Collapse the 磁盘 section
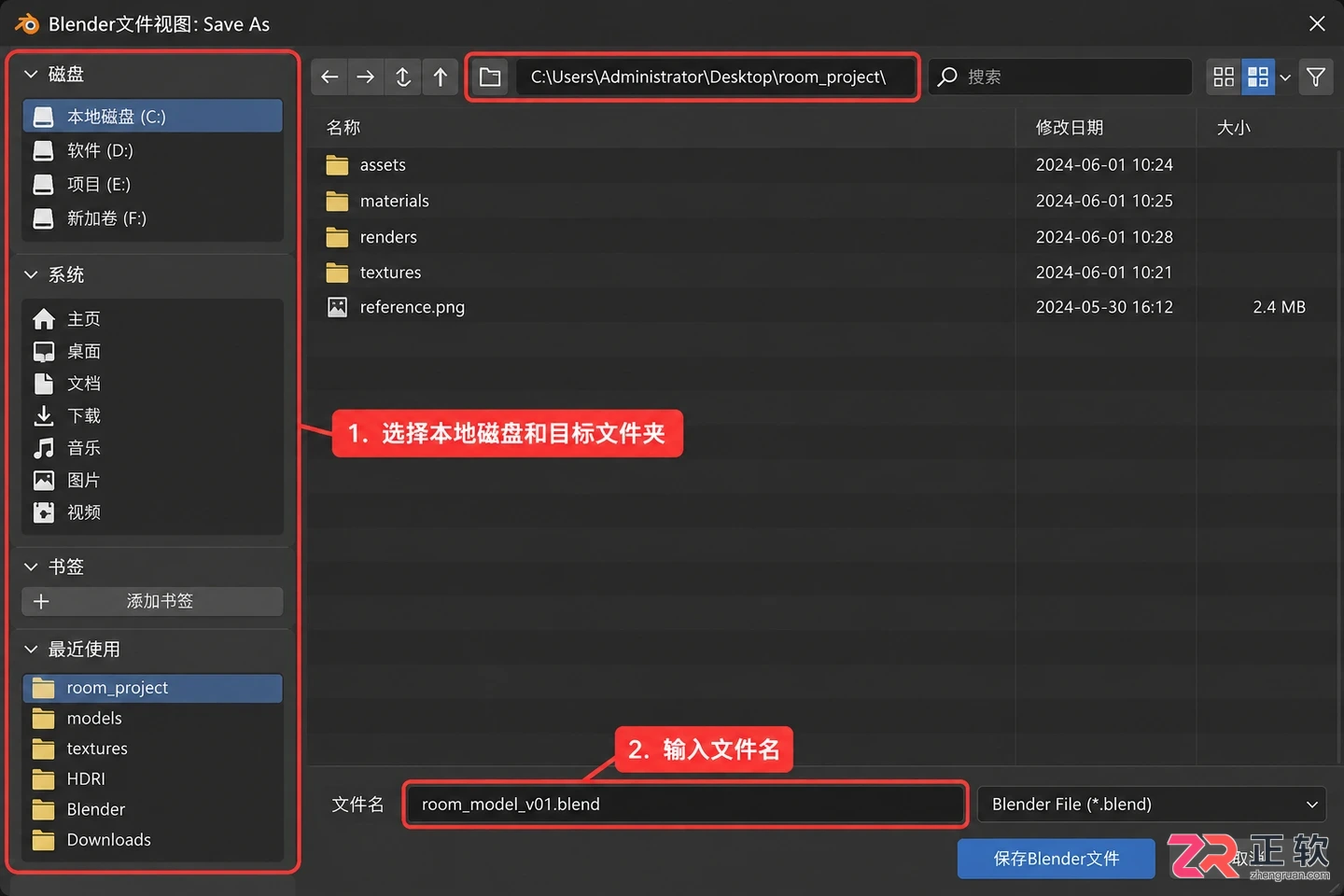Image resolution: width=1344 pixels, height=896 pixels. [x=31, y=74]
